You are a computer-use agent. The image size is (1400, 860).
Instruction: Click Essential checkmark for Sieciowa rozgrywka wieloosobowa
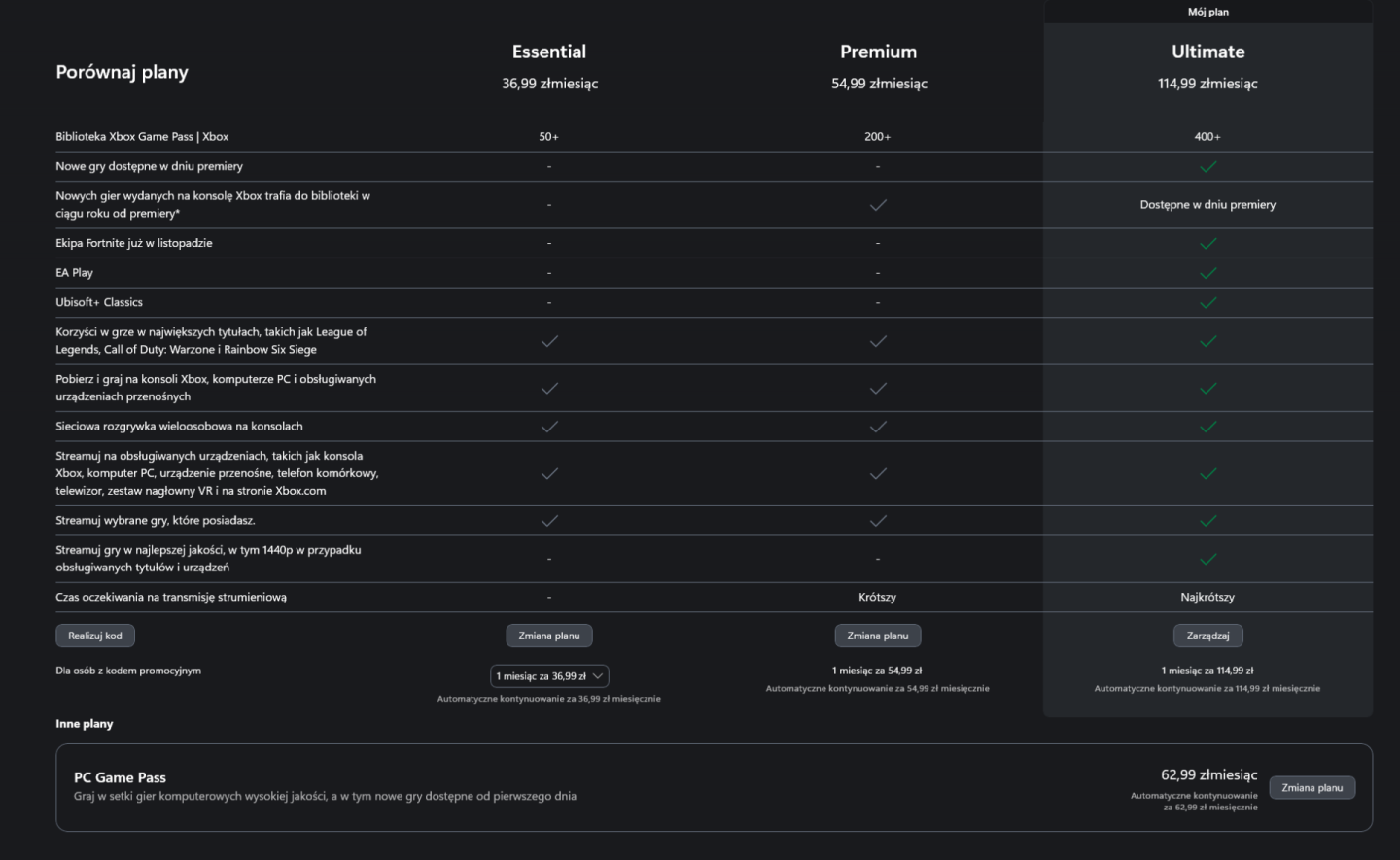tap(549, 427)
